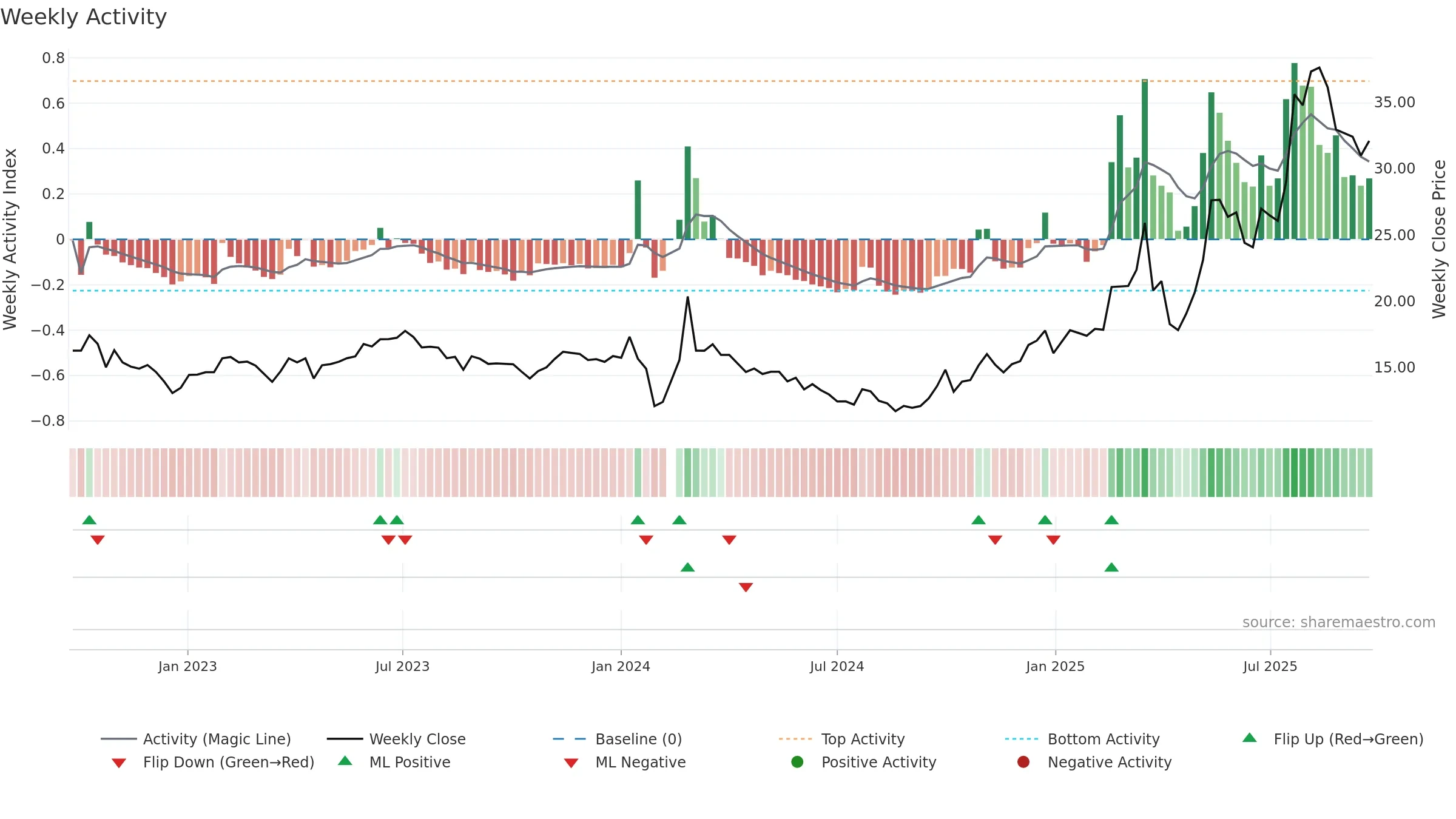Select the first flip-up marker before Jan 2023

pos(89,520)
